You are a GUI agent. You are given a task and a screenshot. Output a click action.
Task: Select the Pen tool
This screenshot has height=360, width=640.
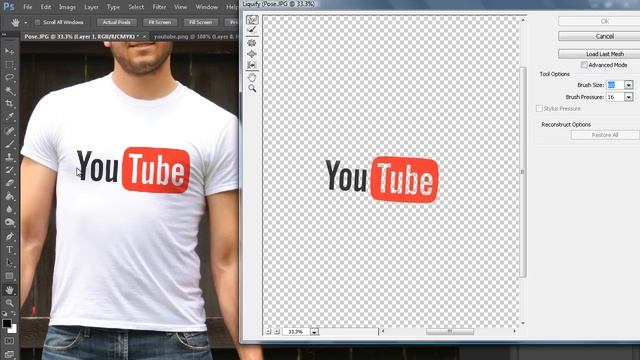point(9,236)
